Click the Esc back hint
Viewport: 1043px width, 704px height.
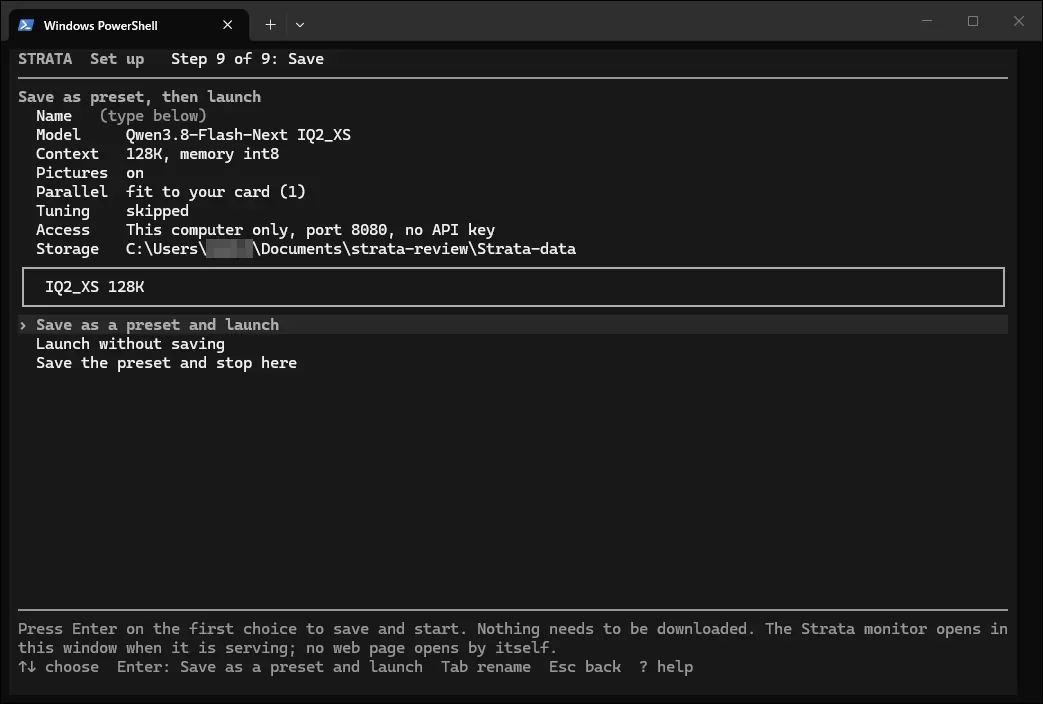[x=585, y=667]
